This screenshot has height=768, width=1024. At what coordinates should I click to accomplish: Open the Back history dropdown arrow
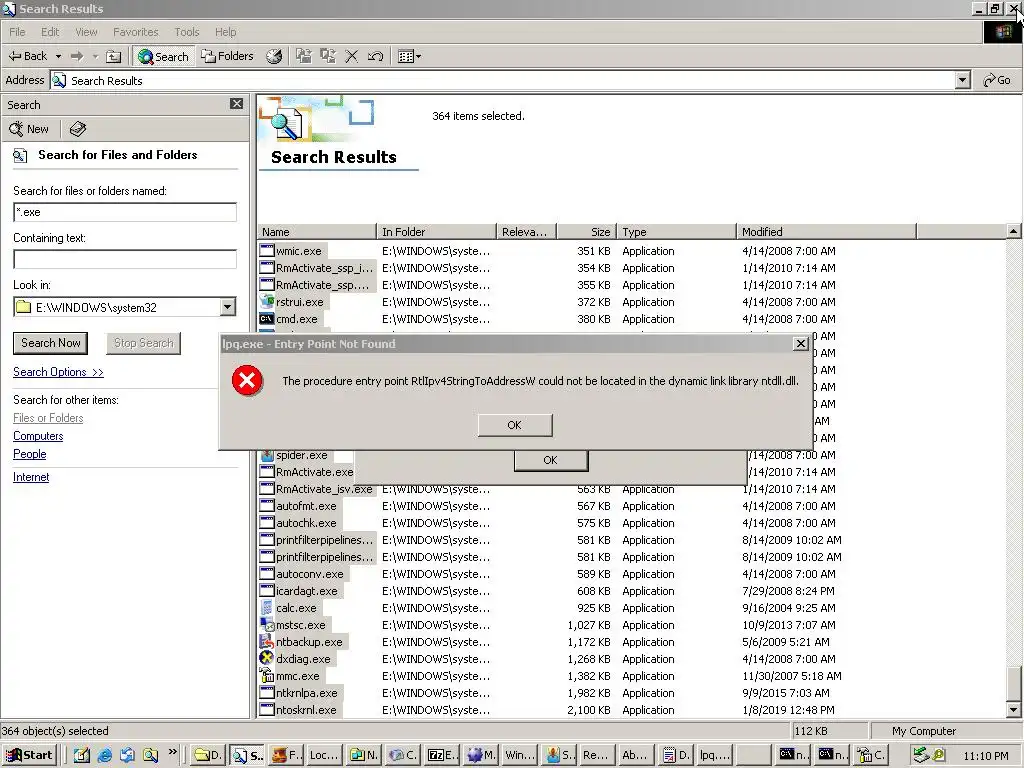(x=58, y=57)
